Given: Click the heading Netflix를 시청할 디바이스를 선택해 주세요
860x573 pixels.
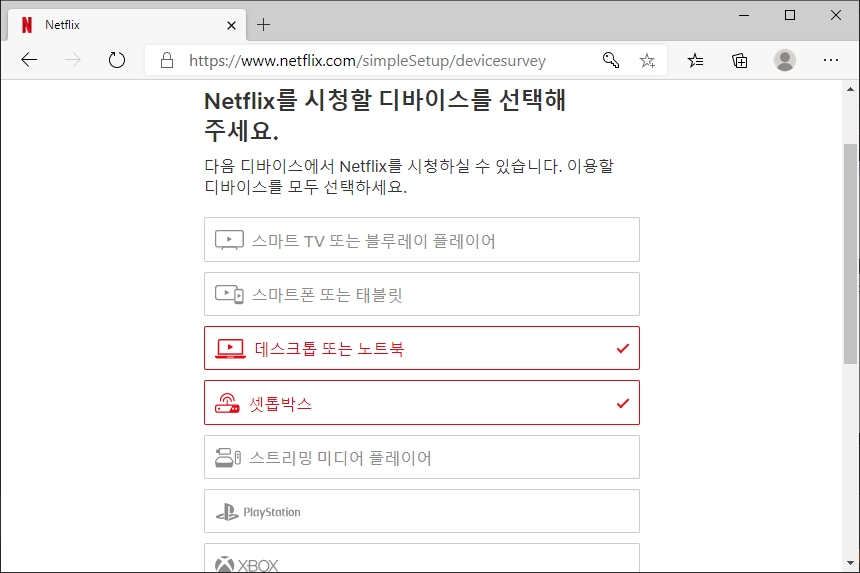Looking at the screenshot, I should coord(385,116).
